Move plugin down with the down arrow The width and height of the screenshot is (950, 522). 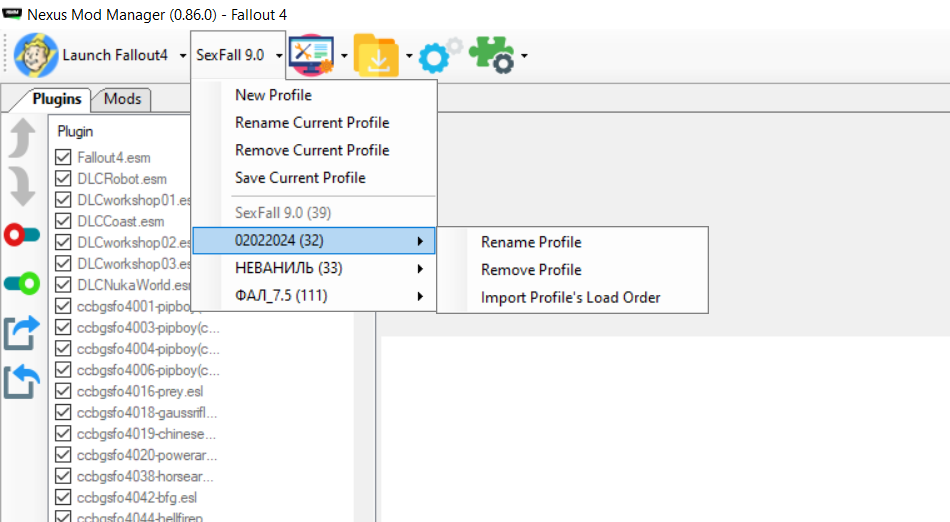22,187
